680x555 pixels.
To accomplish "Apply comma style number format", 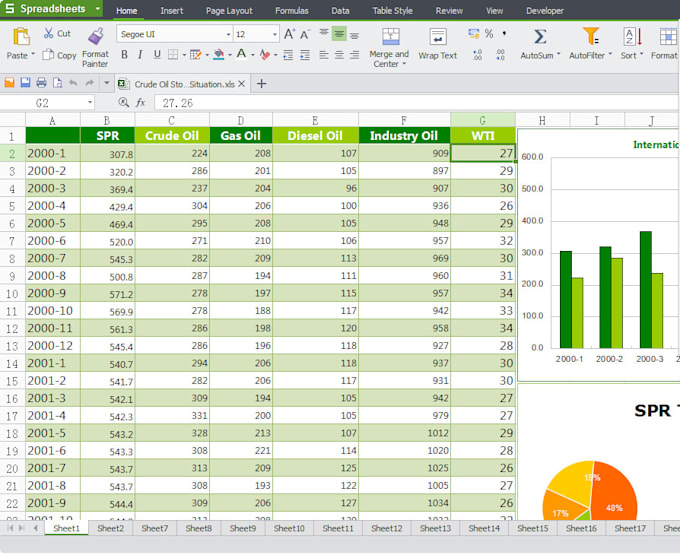I will point(504,33).
